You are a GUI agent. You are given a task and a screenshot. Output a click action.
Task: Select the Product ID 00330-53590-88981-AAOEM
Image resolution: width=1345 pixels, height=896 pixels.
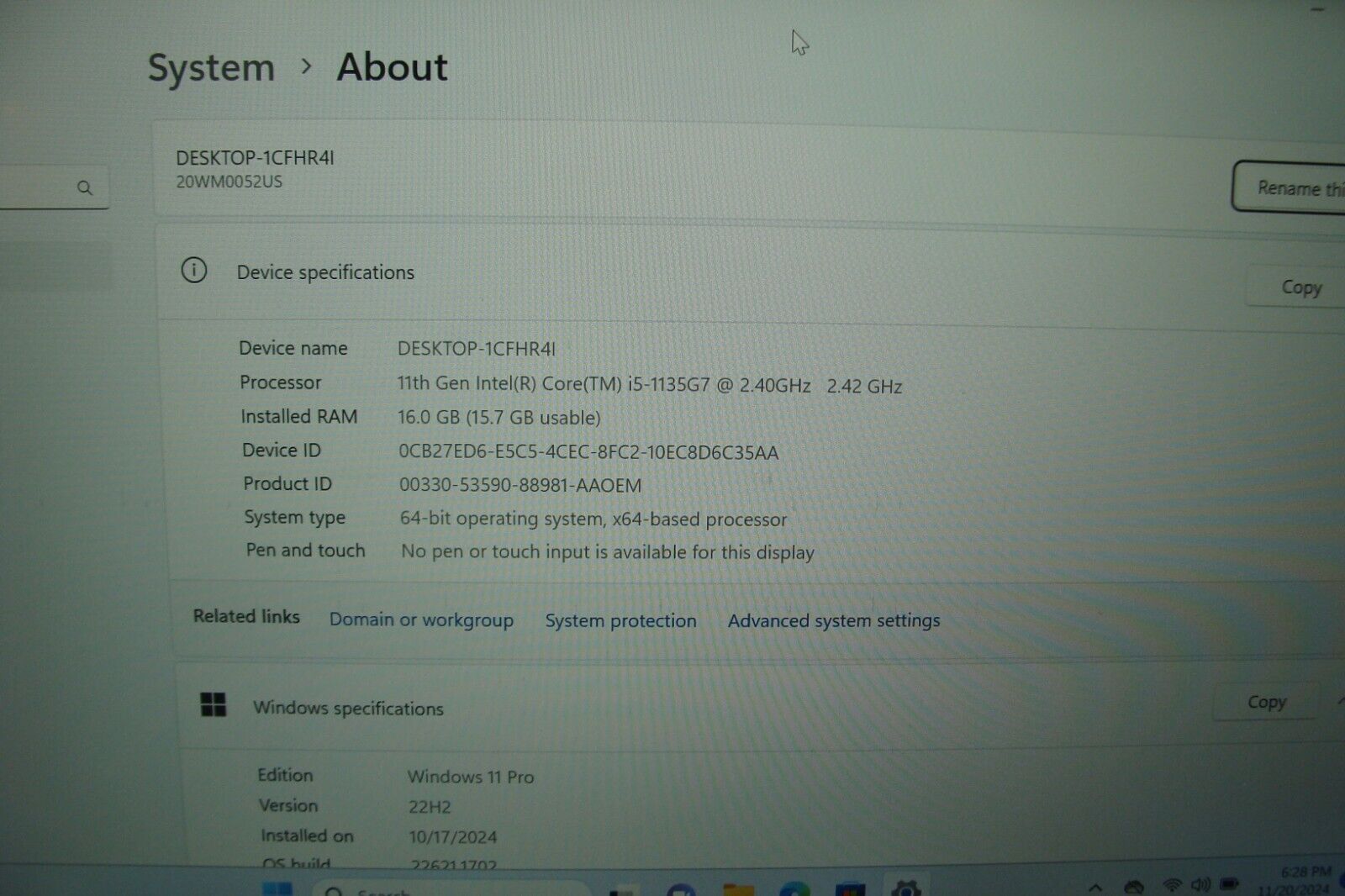(x=520, y=485)
